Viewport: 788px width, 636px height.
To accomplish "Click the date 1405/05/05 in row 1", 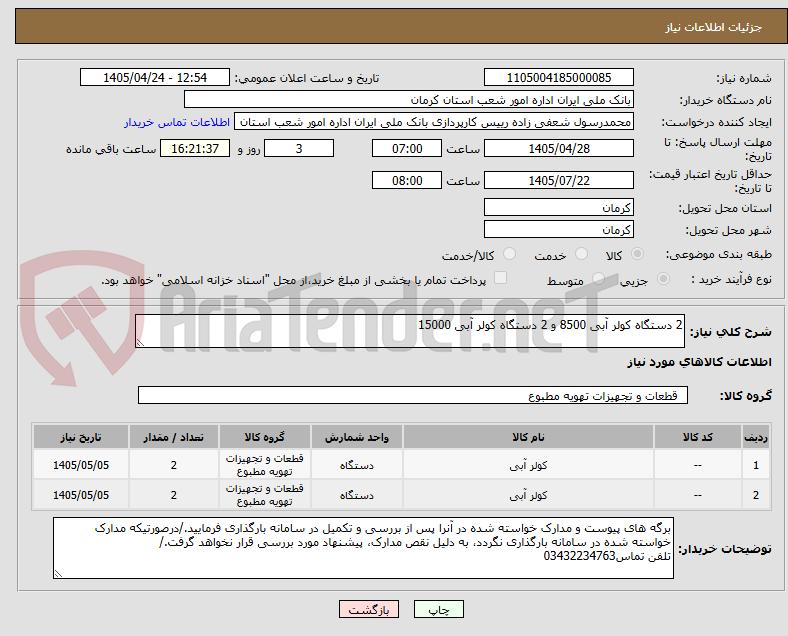I will pyautogui.click(x=81, y=465).
